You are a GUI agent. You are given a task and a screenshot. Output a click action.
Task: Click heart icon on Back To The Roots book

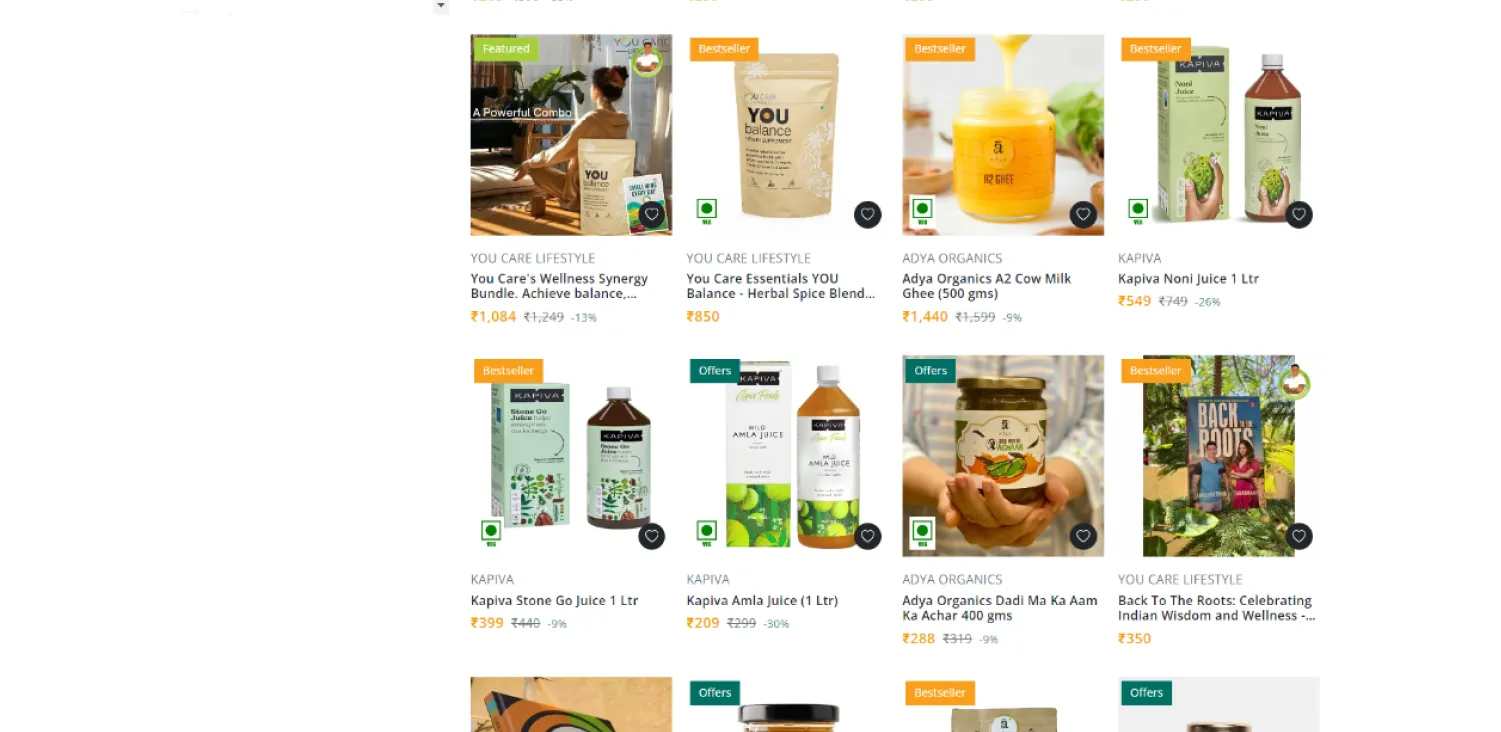[x=1299, y=537]
